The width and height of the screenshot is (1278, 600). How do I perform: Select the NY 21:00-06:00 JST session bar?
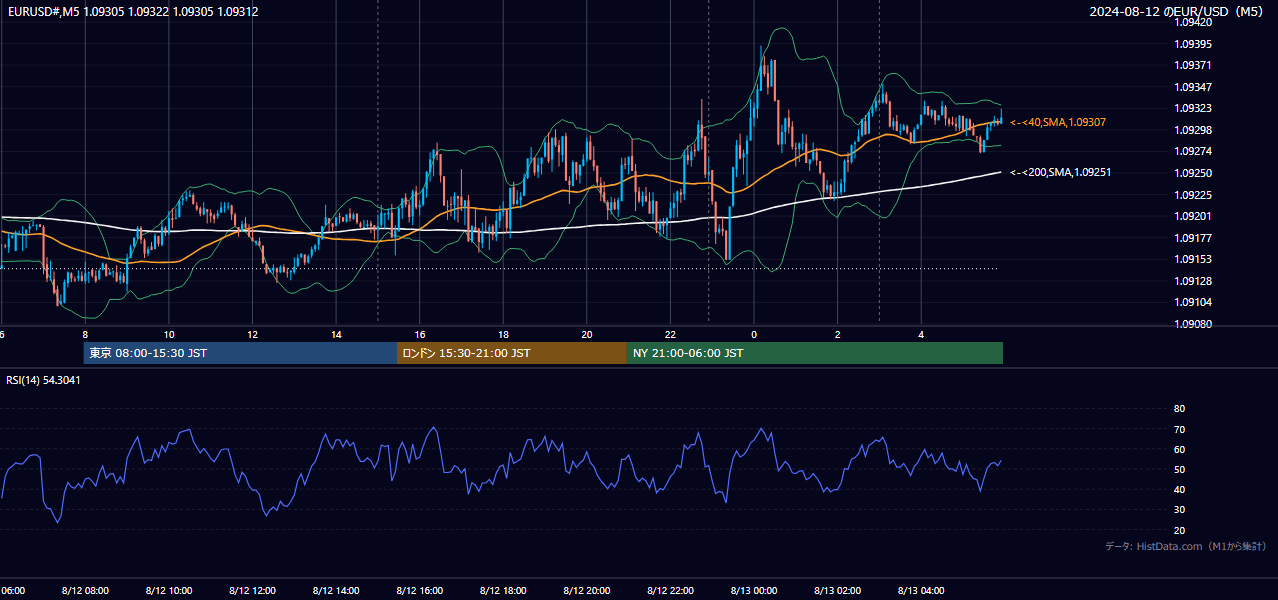click(815, 353)
